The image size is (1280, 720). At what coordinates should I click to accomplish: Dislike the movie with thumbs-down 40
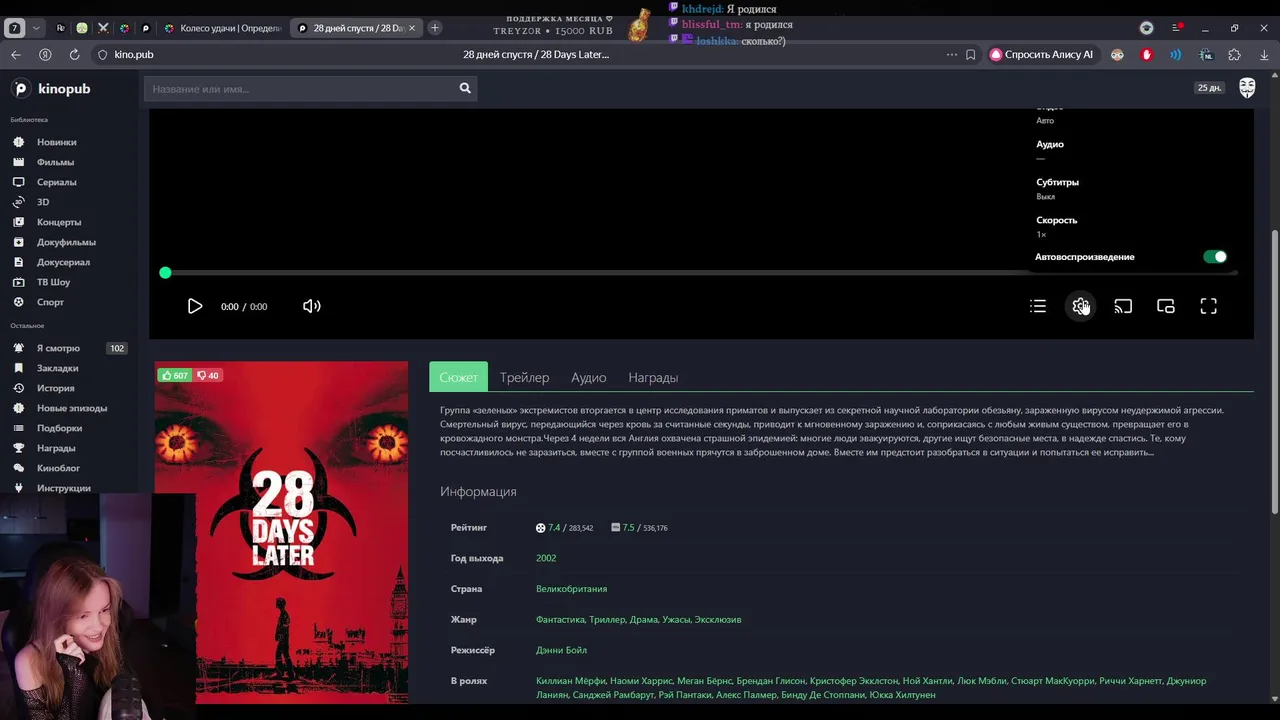click(207, 376)
